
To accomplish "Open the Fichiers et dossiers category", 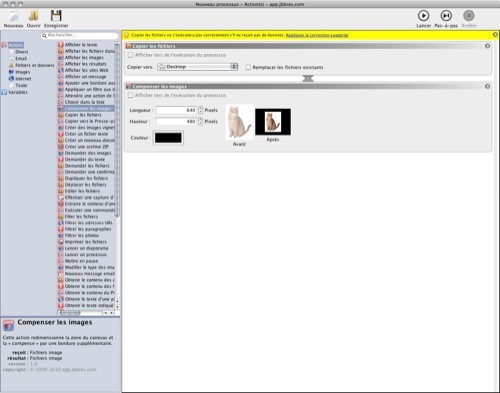I will (35, 65).
